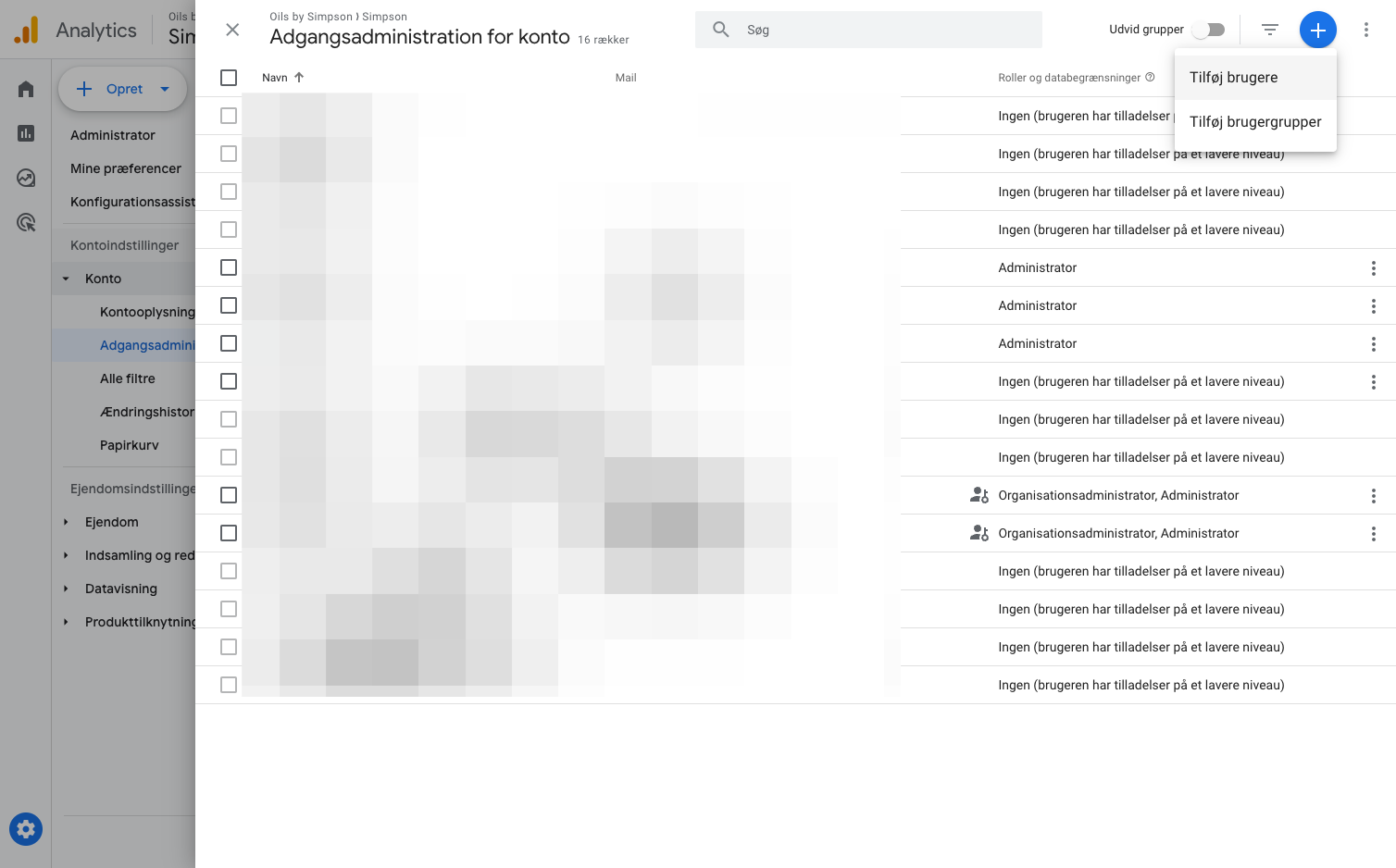Go to the Home icon in sidebar

pos(26,89)
